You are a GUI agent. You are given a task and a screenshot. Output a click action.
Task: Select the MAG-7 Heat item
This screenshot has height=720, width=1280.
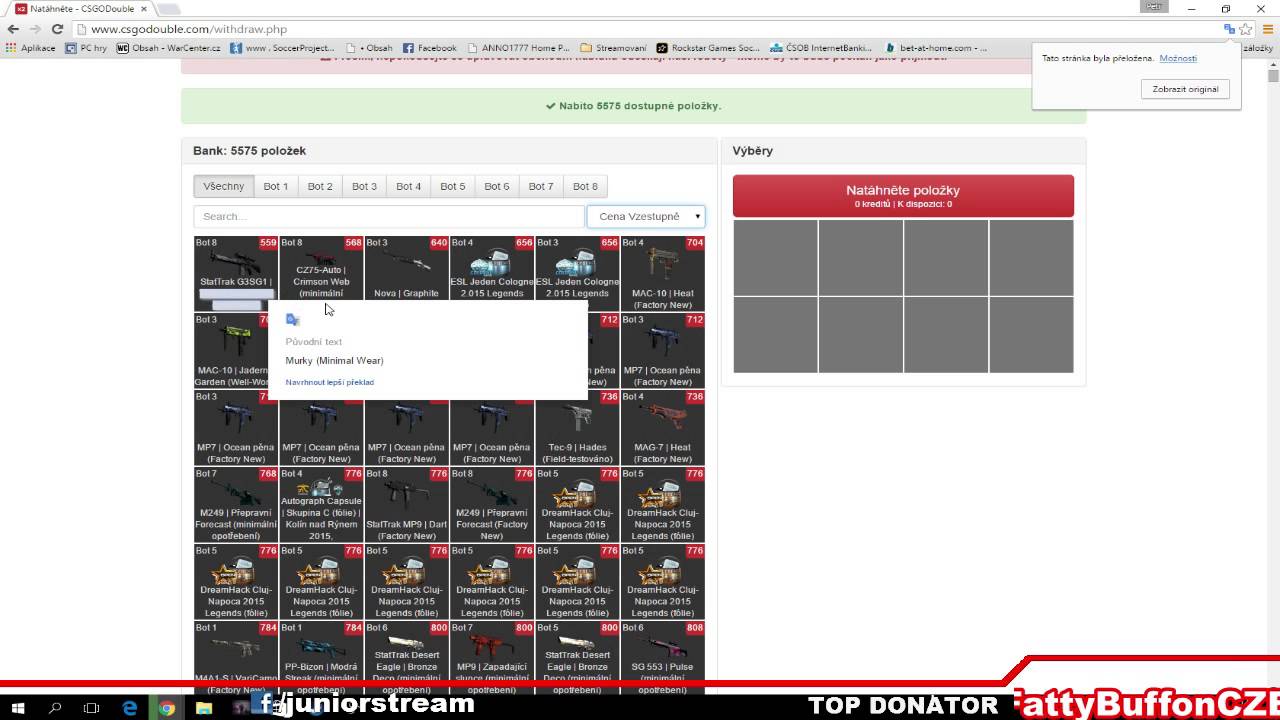pos(662,427)
